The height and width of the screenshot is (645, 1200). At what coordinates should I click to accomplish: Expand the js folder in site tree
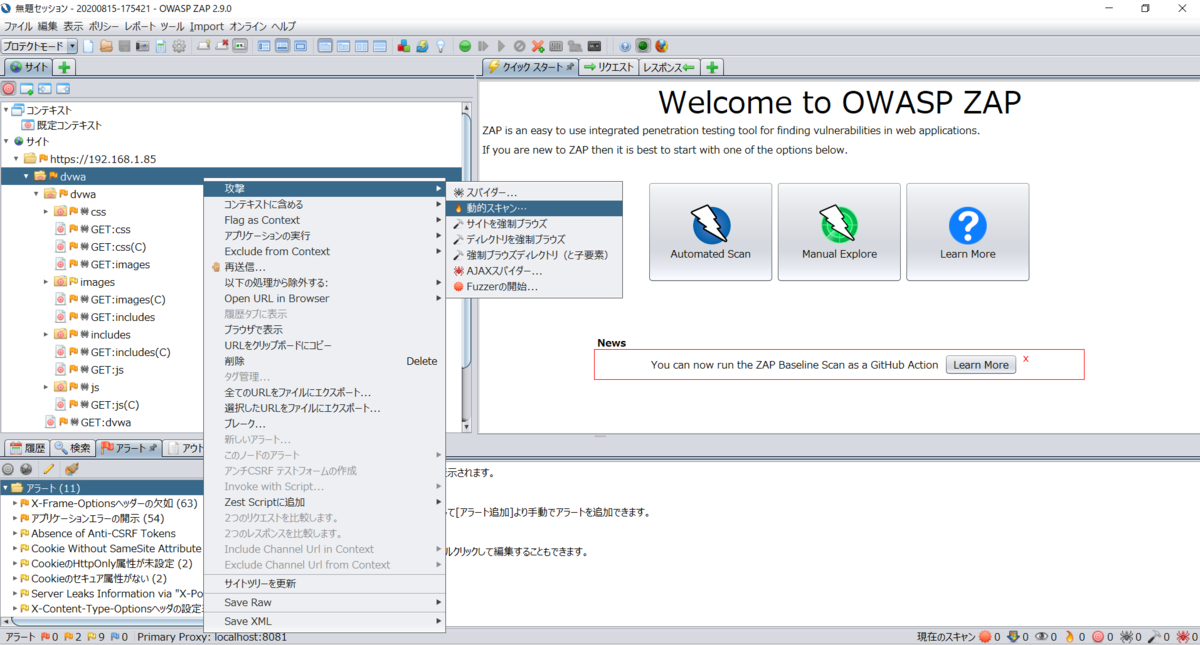pos(46,387)
